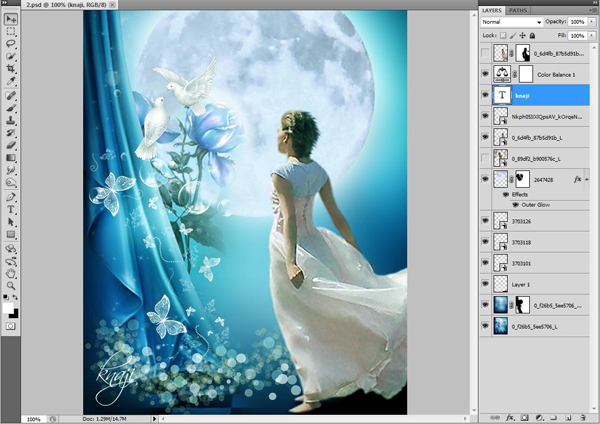Click the Layers tab
Screen dimensions: 600x424
pos(493,9)
